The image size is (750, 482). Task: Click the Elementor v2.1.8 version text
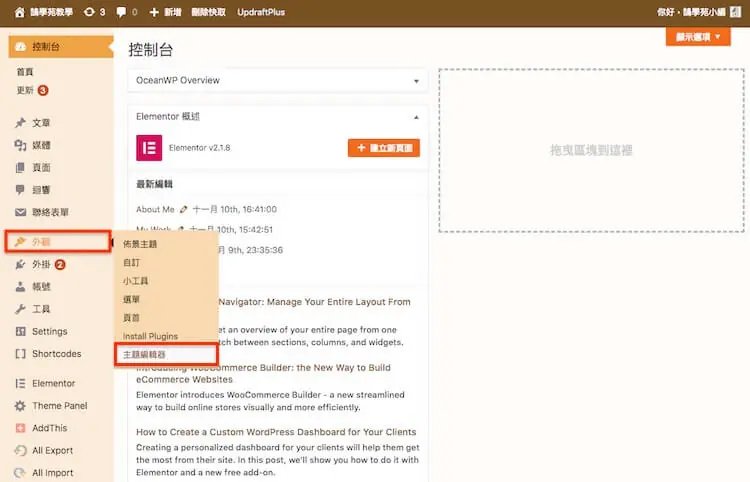199,148
